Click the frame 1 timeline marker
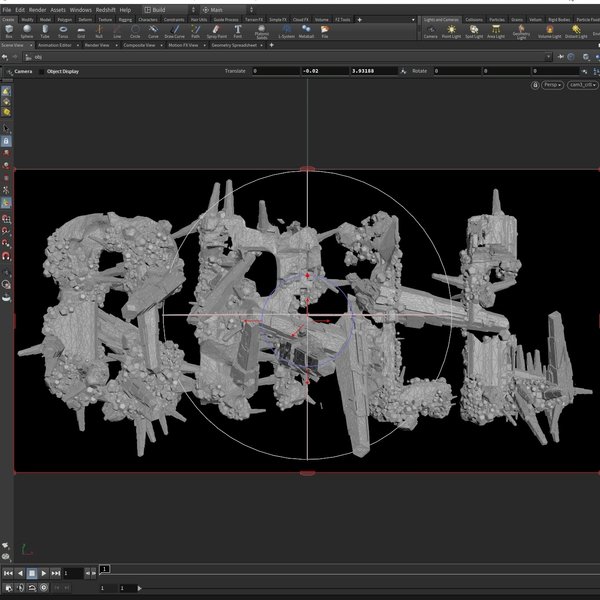The height and width of the screenshot is (600, 600). coord(105,569)
